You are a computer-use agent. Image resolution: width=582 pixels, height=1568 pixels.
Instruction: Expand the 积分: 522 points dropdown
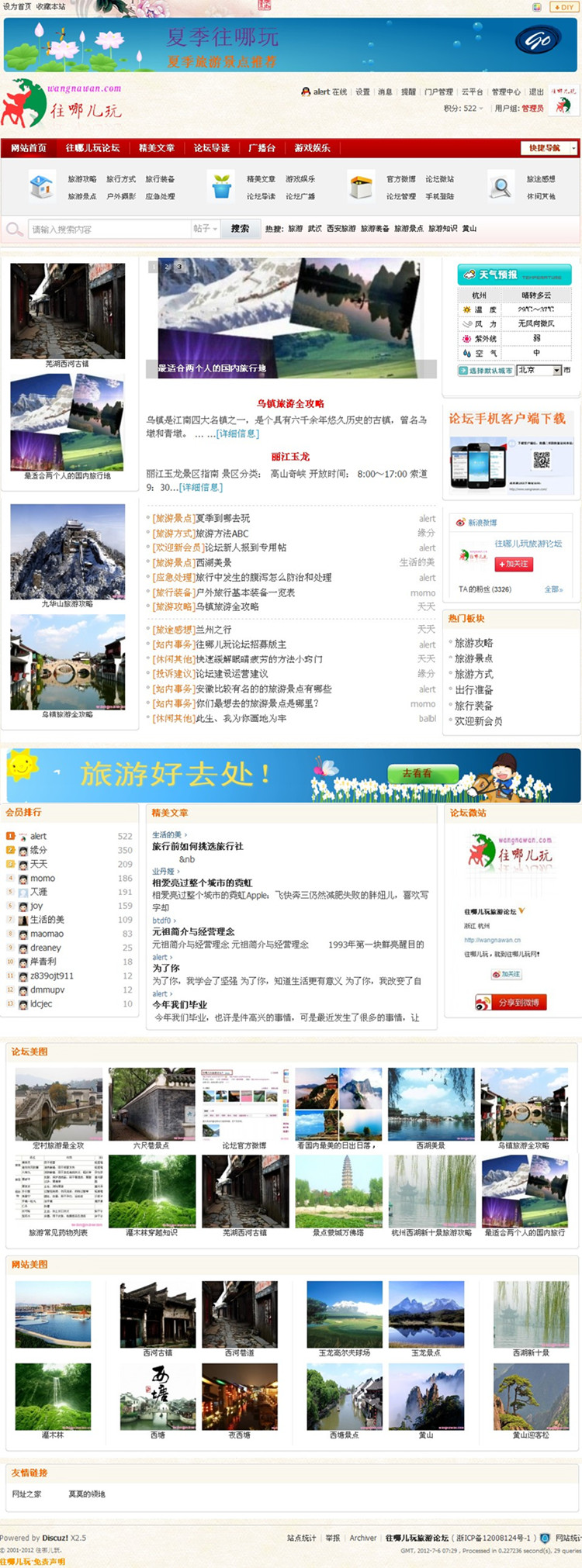click(463, 109)
